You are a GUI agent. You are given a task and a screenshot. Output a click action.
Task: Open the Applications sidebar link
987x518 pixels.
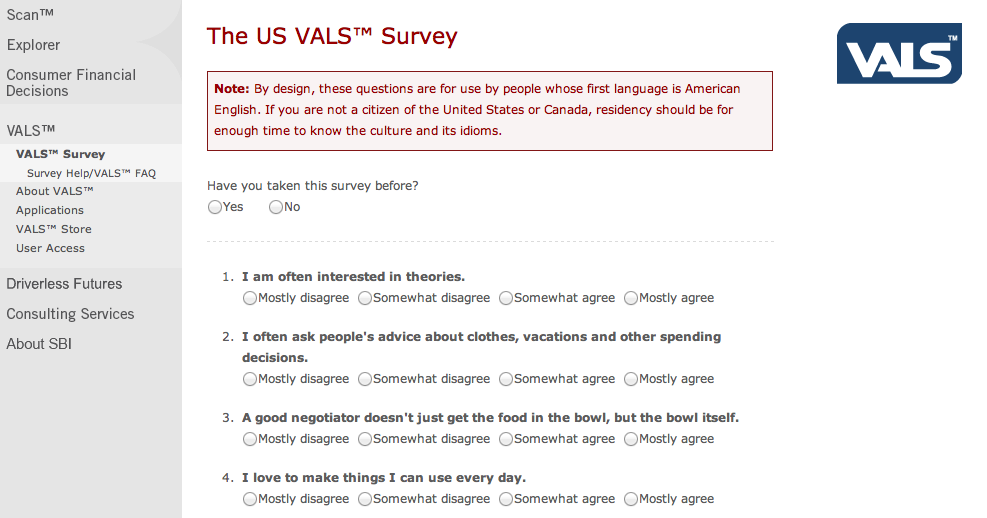coord(50,210)
